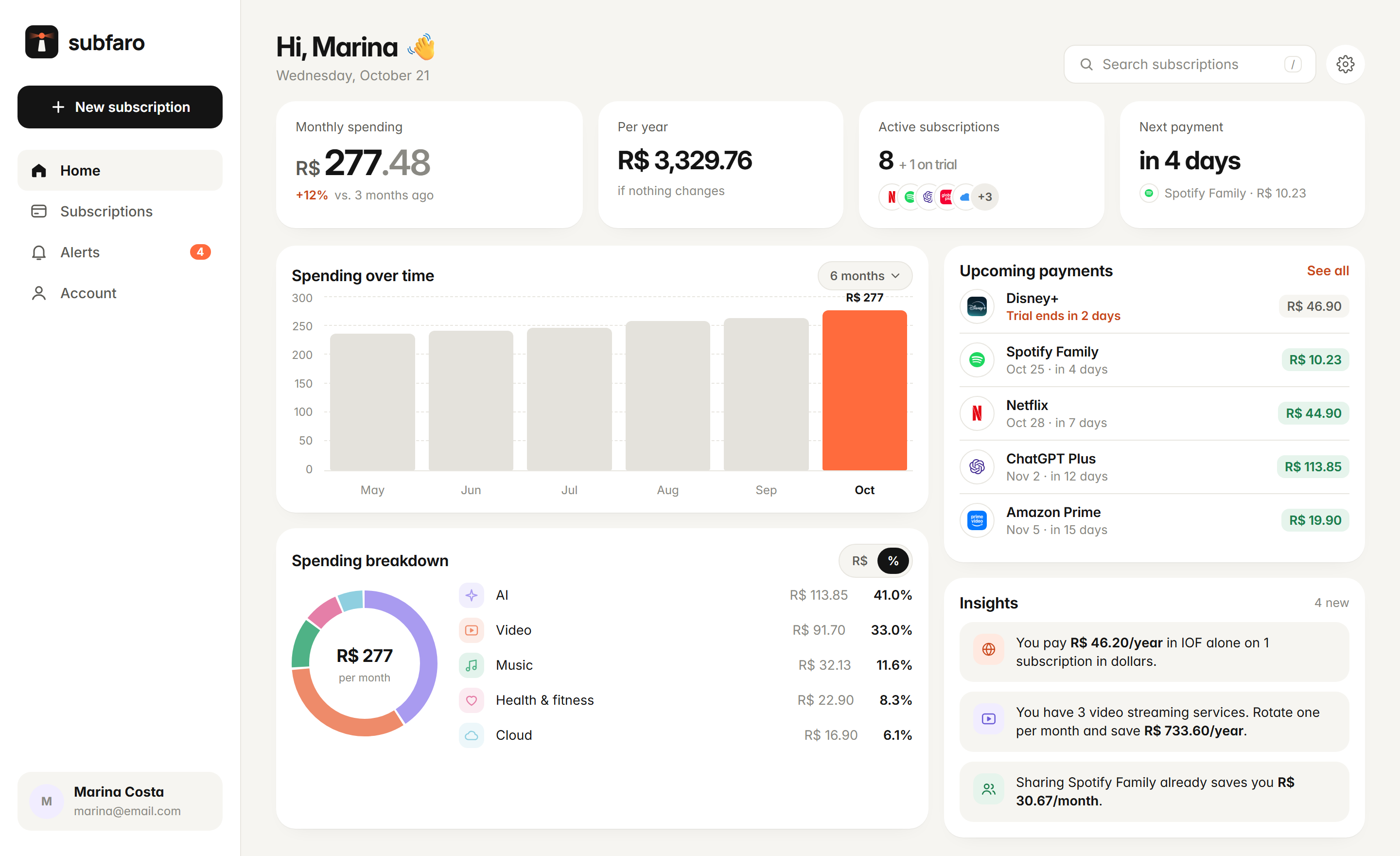Click the Disney+ service icon
1400x856 pixels.
point(977,307)
